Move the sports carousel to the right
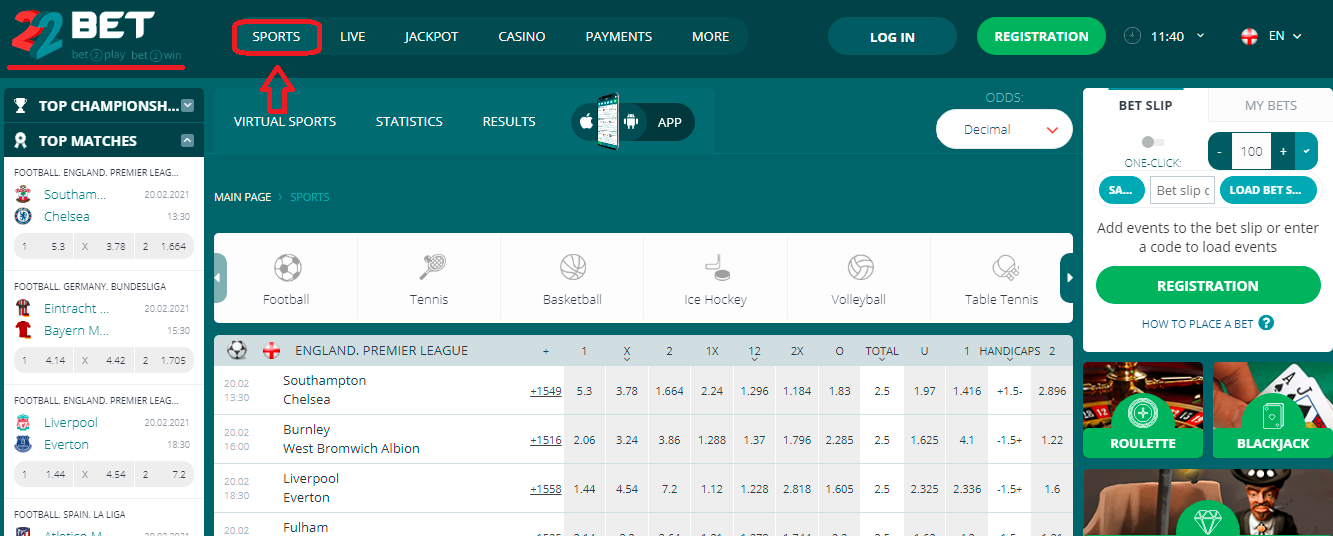Screen dimensions: 1333x536 tap(1068, 278)
